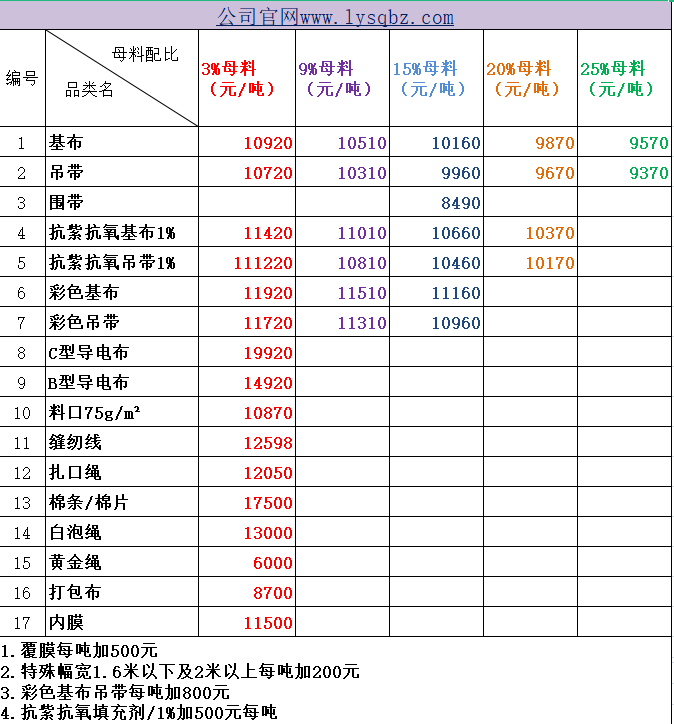Select the 10660 price cell
The height and width of the screenshot is (724, 674).
pos(437,232)
